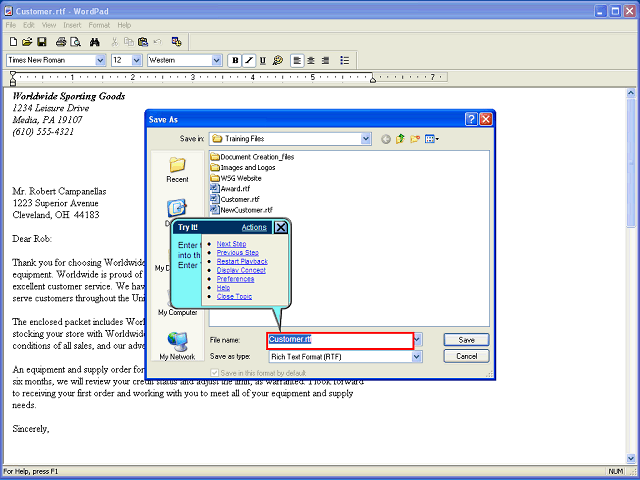Click the Previous Step link
Viewport: 640px width, 480px height.
point(238,253)
